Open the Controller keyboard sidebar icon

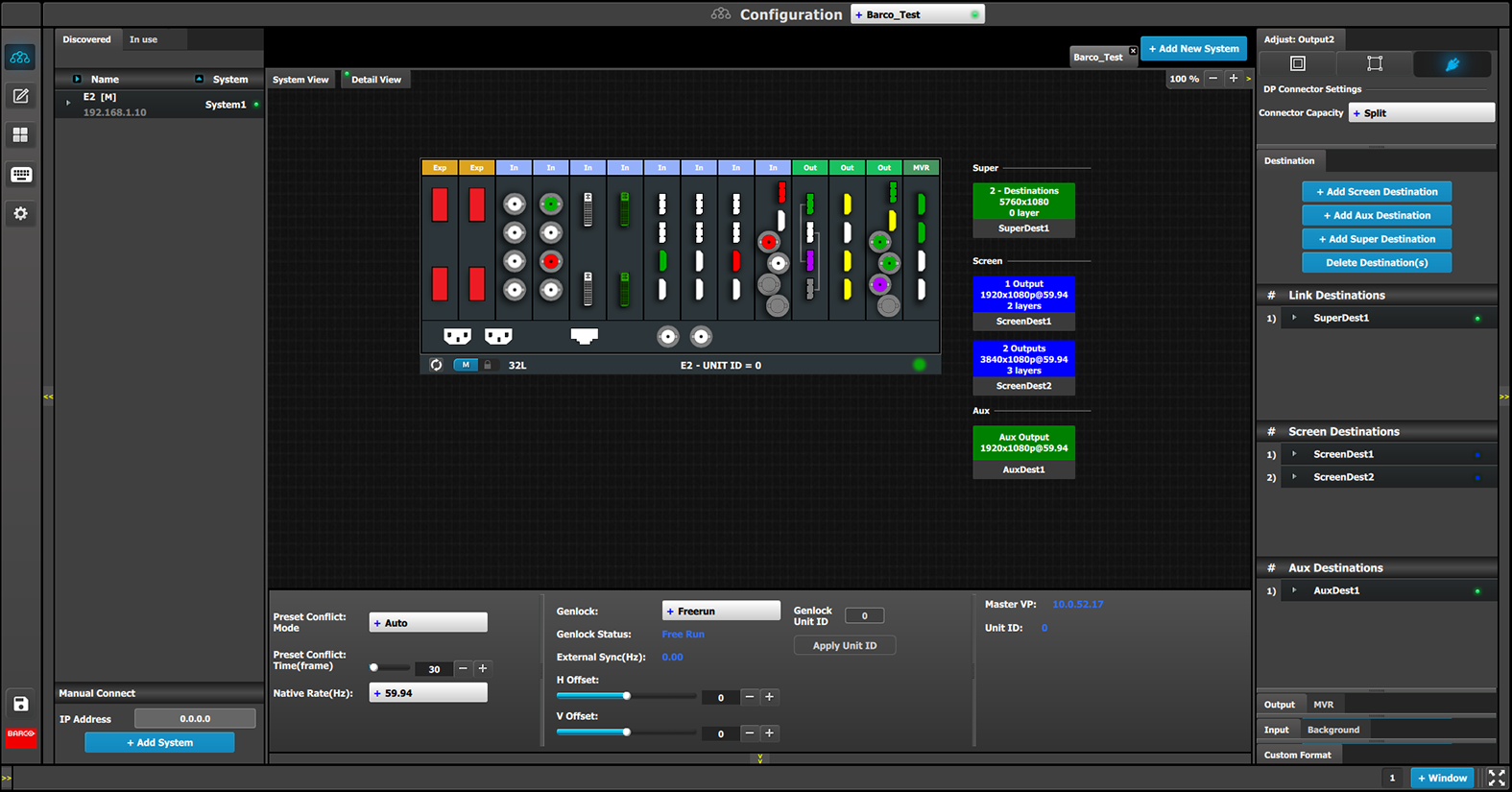20,175
